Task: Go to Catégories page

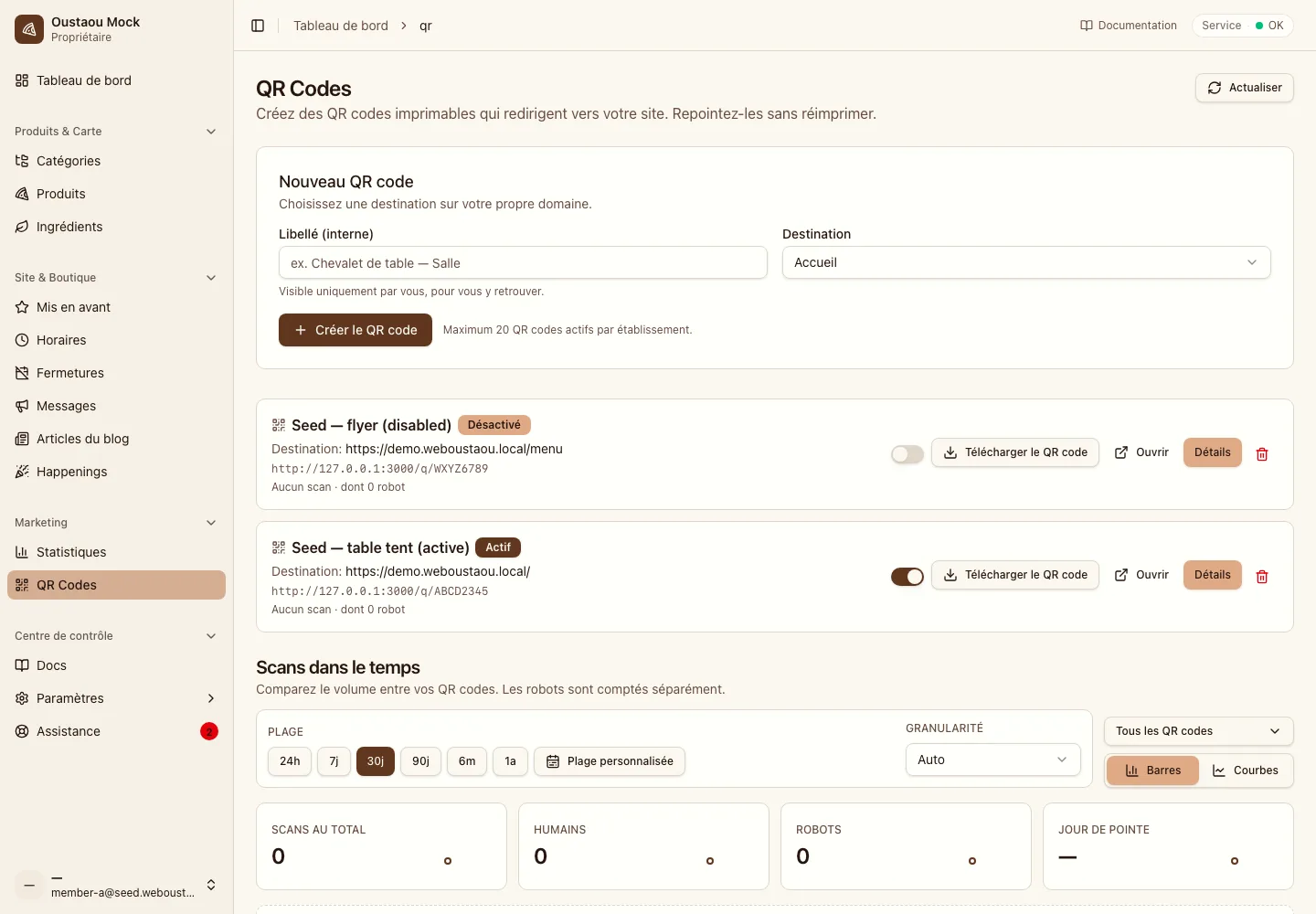Action: [x=116, y=161]
